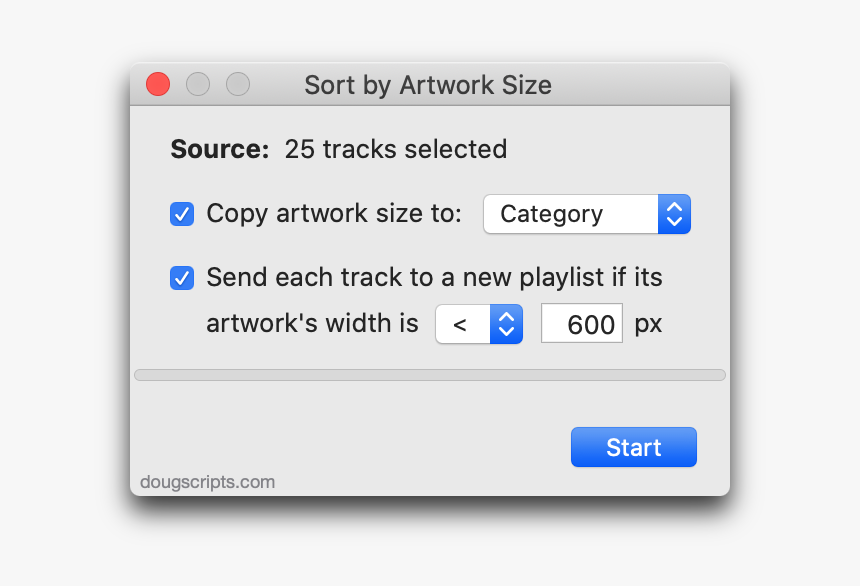Toggle the Send each track to playlist checkbox
This screenshot has width=860, height=586.
(182, 278)
